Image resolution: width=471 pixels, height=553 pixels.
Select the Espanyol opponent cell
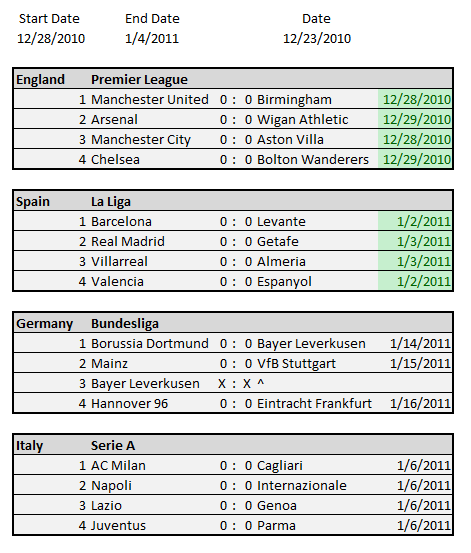284,281
